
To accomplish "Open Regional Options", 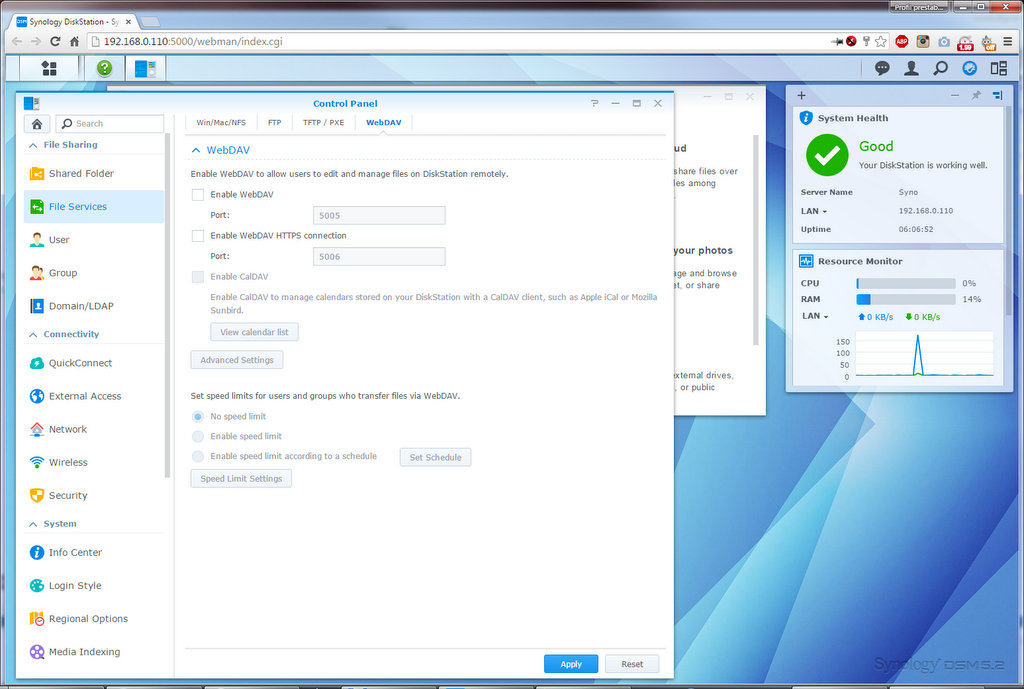I will tap(94, 618).
